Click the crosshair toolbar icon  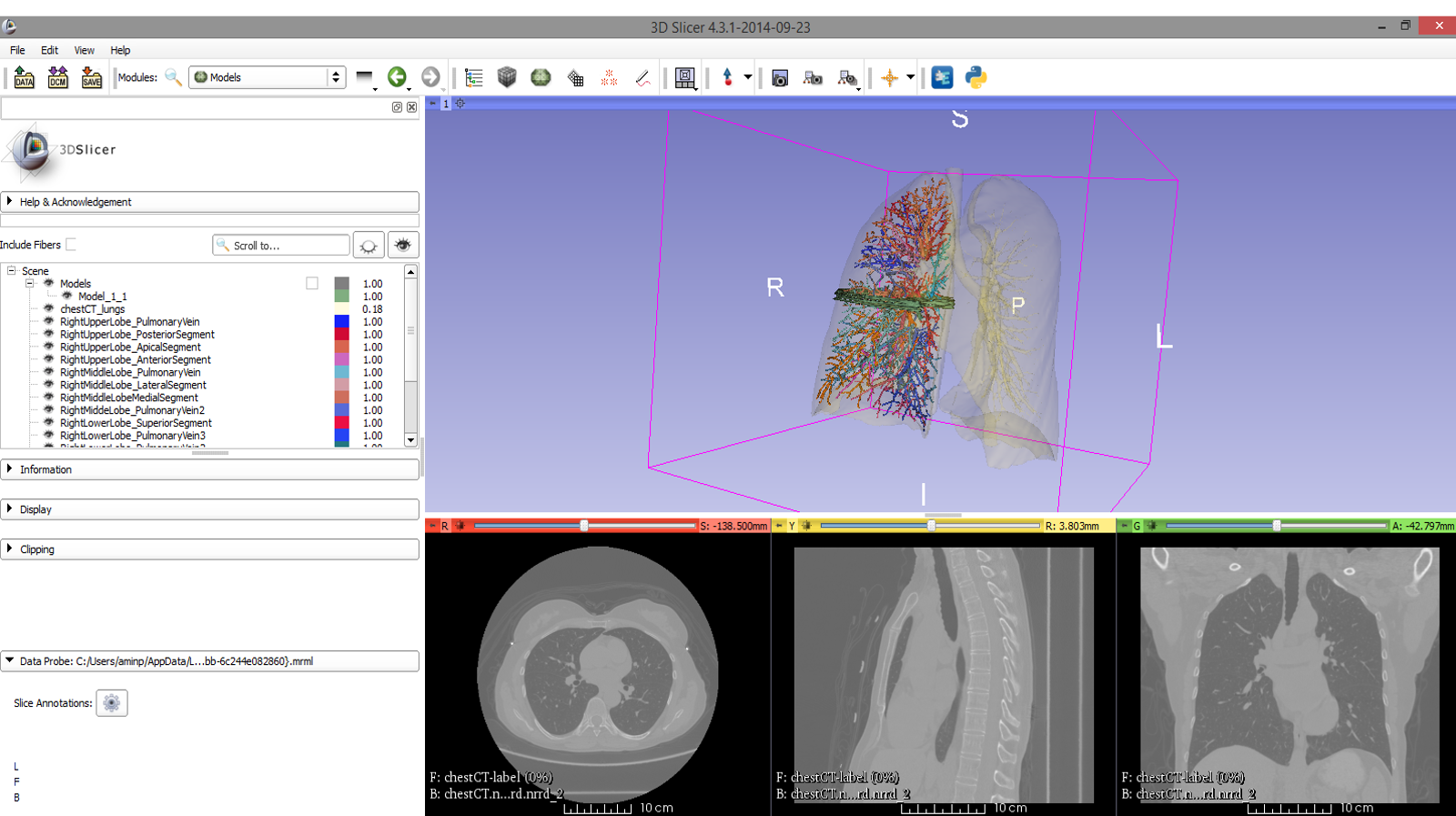[889, 78]
